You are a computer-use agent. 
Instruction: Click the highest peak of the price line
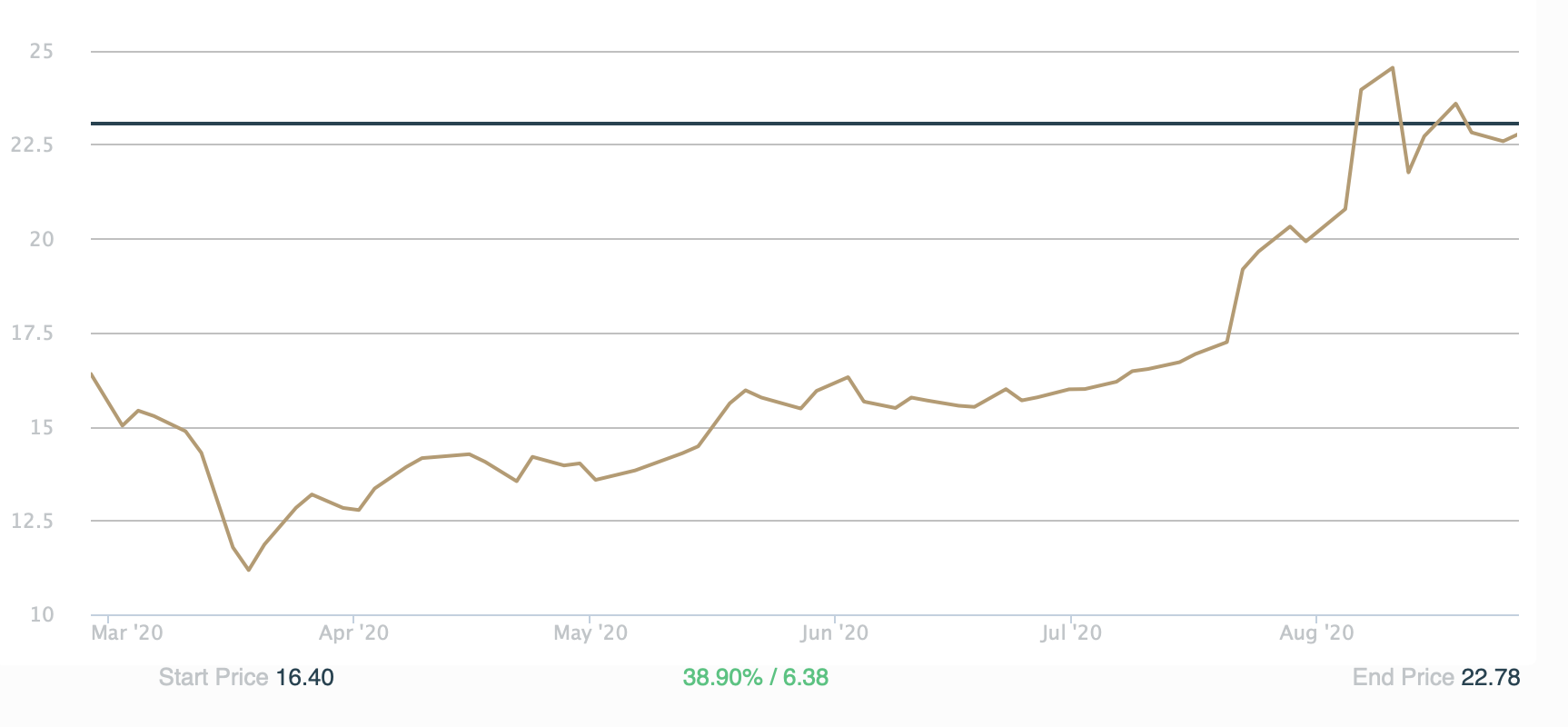click(x=1392, y=68)
